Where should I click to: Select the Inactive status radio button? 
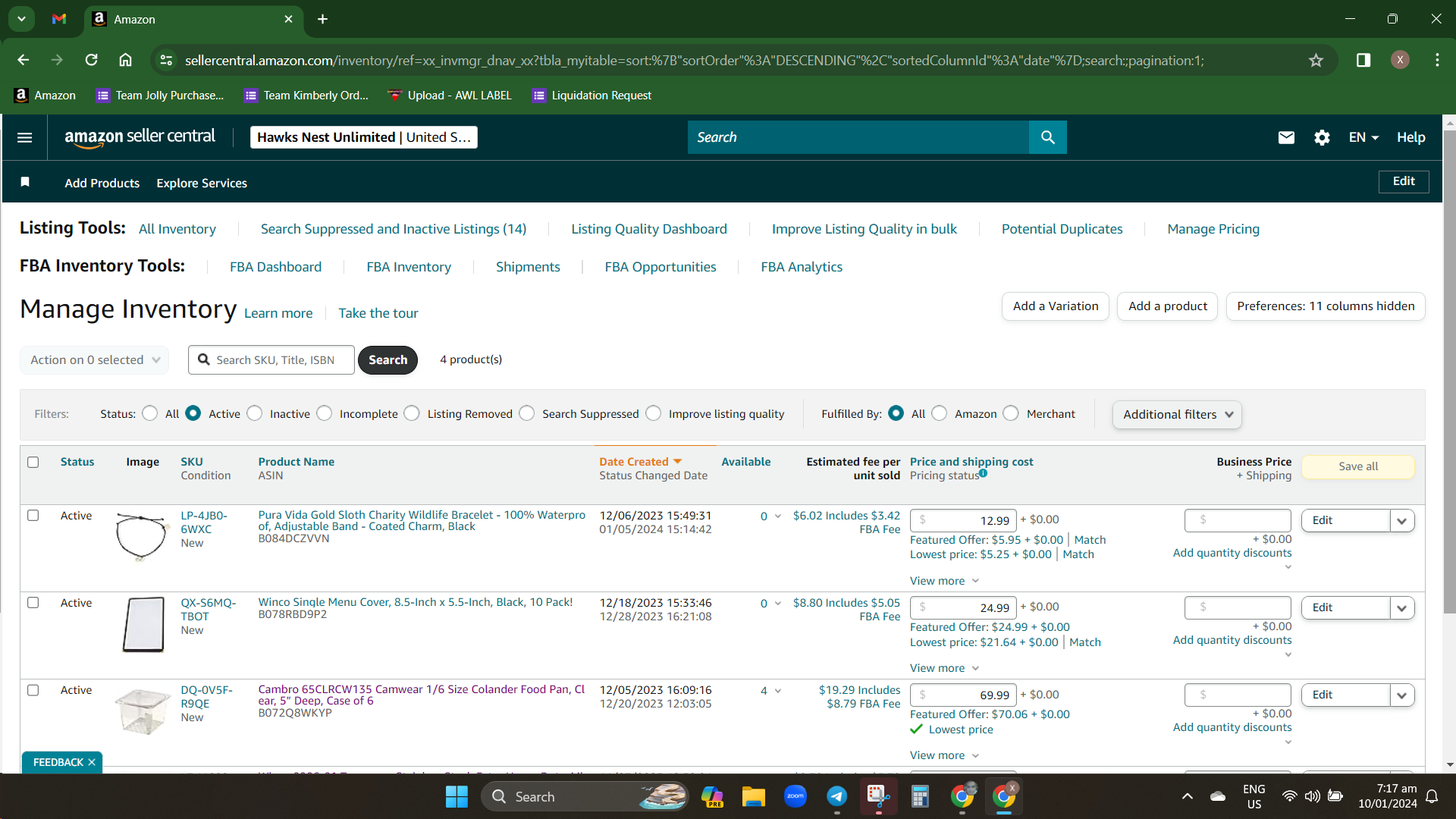point(255,413)
